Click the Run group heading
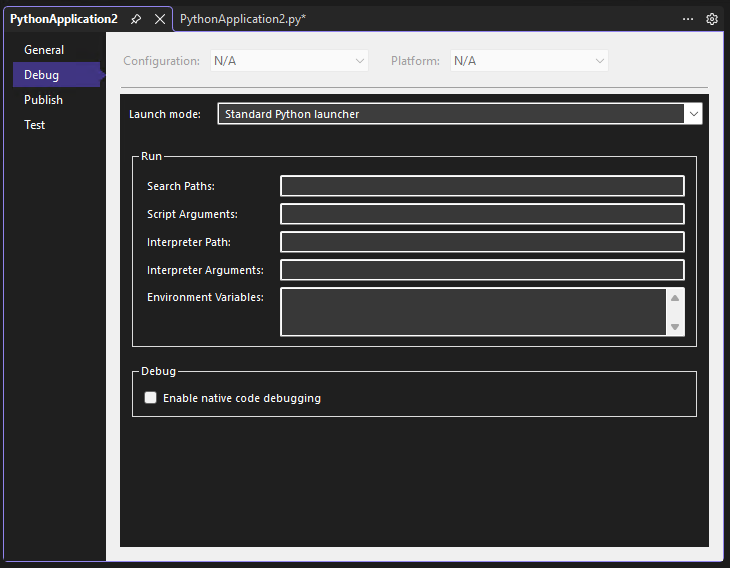Viewport: 730px width, 568px height. coord(151,156)
